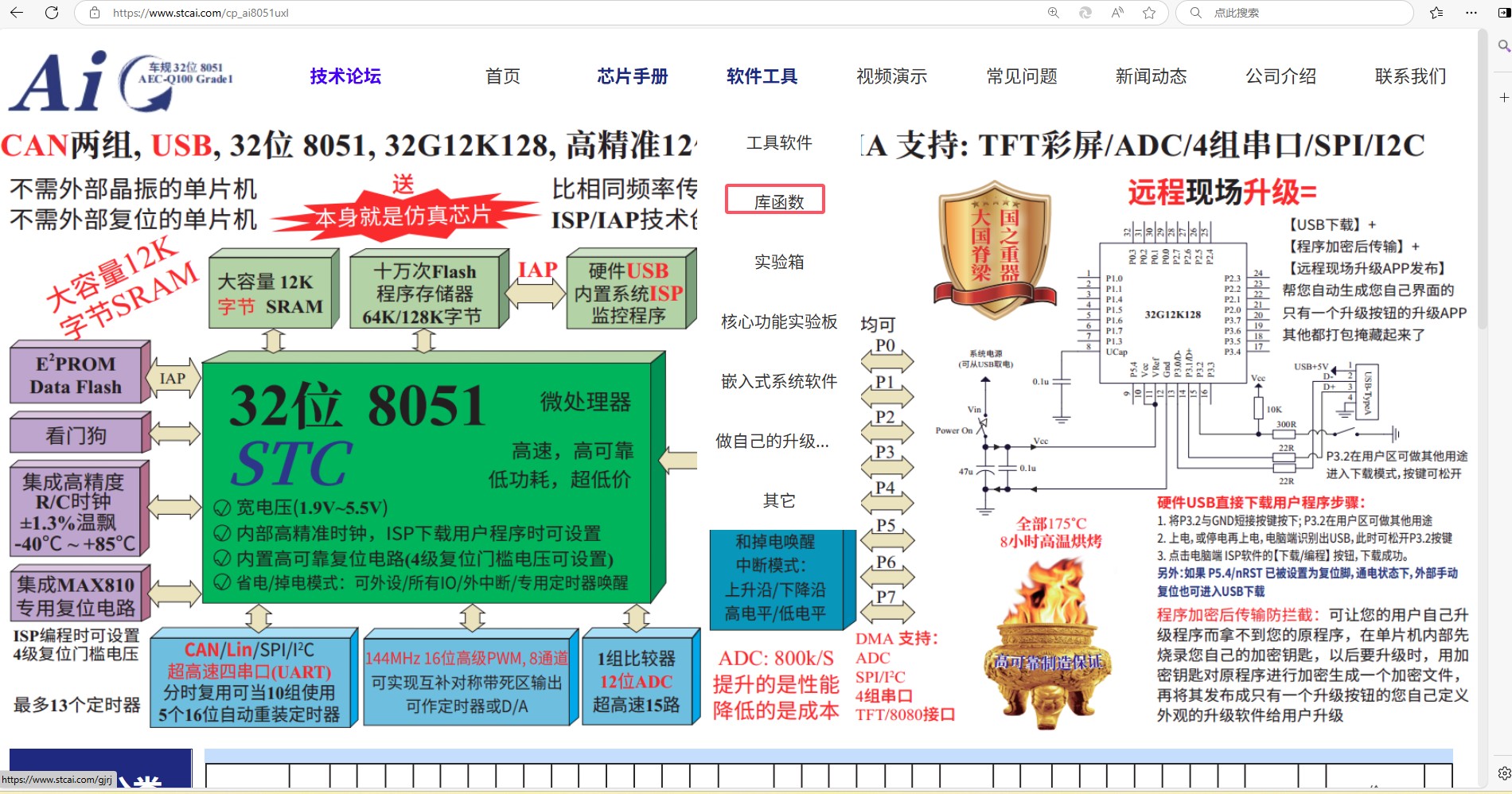Start Read Aloud from the address bar

point(1117,13)
